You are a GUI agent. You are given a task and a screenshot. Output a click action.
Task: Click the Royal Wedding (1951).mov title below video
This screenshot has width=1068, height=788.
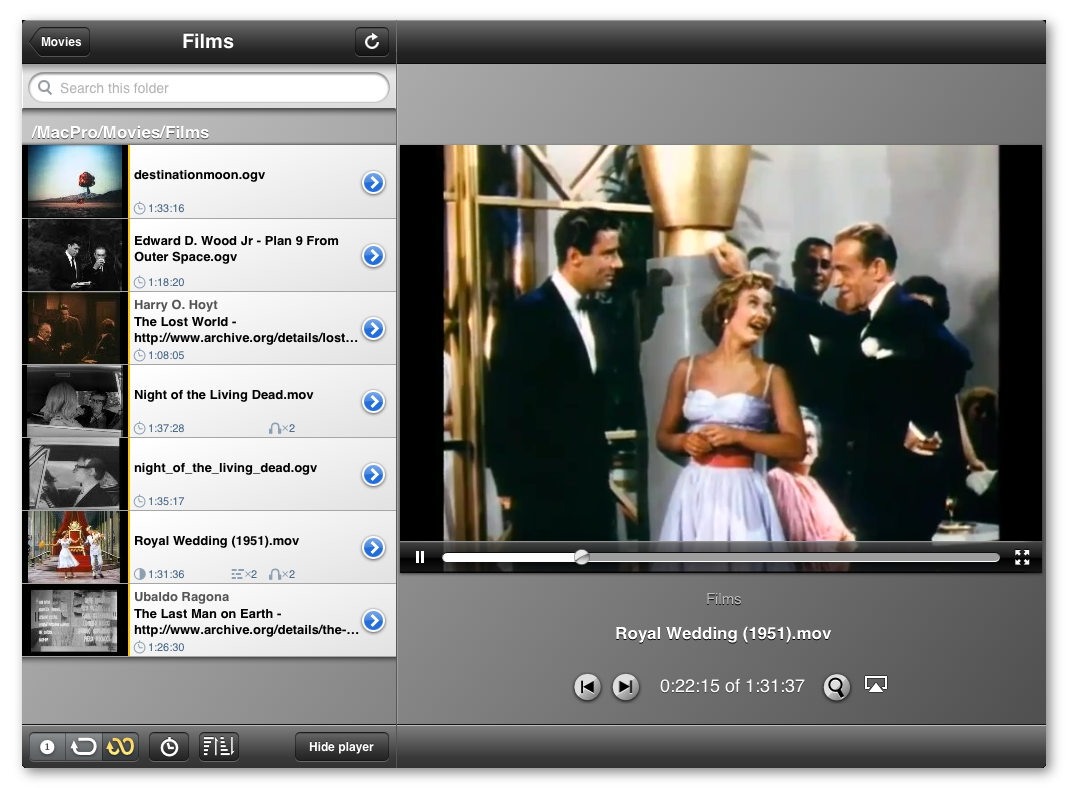pos(723,633)
